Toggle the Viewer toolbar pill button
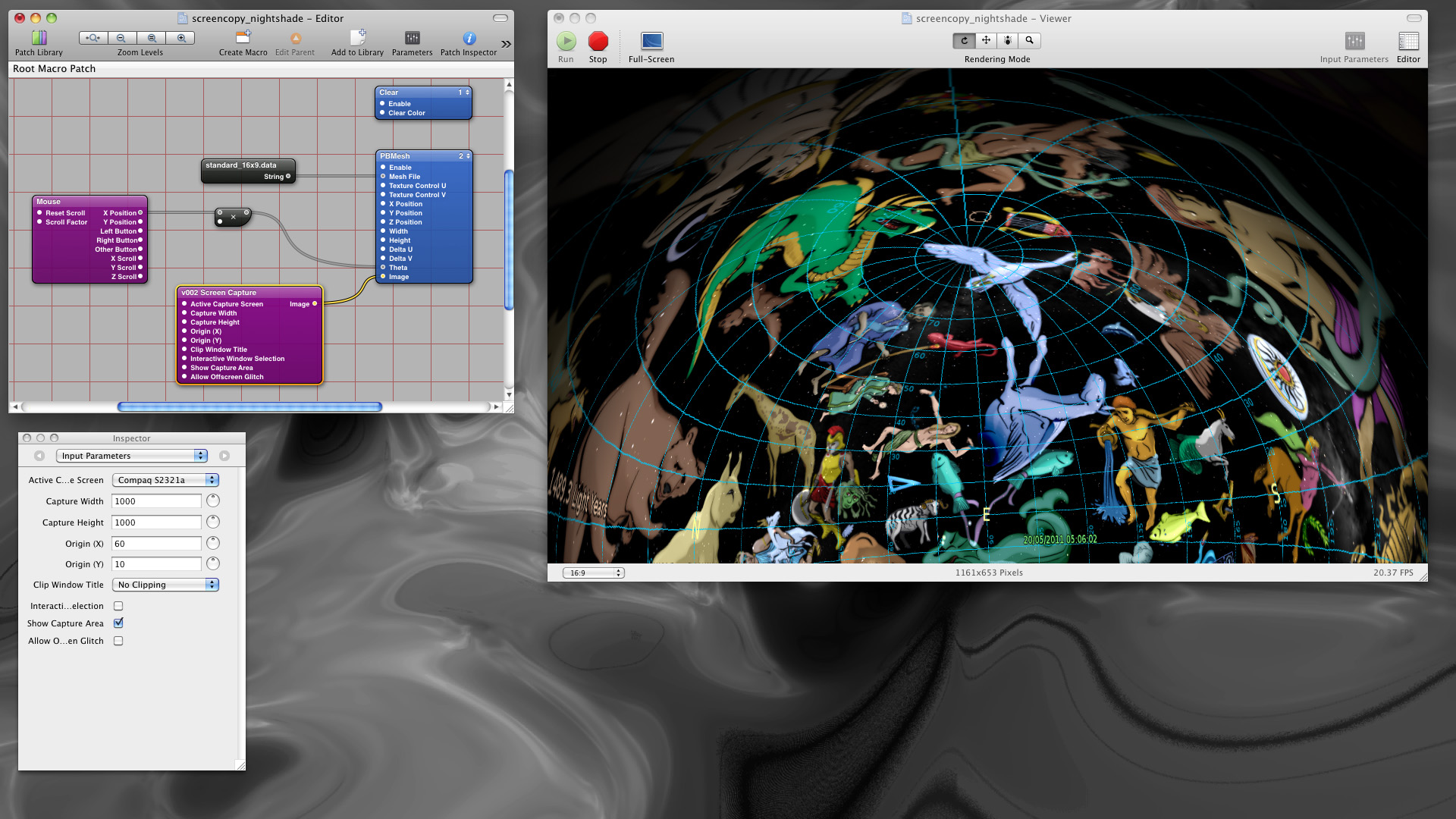This screenshot has height=819, width=1456. point(1414,18)
